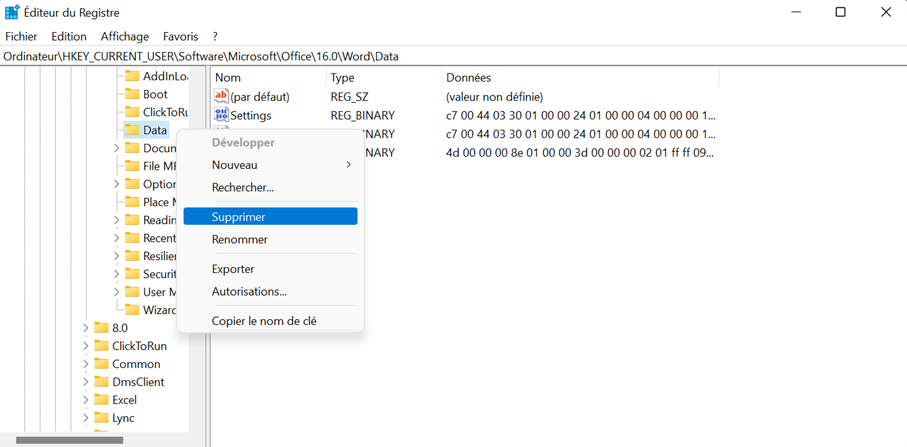
Task: Sort by the Type column header
Action: click(384, 77)
